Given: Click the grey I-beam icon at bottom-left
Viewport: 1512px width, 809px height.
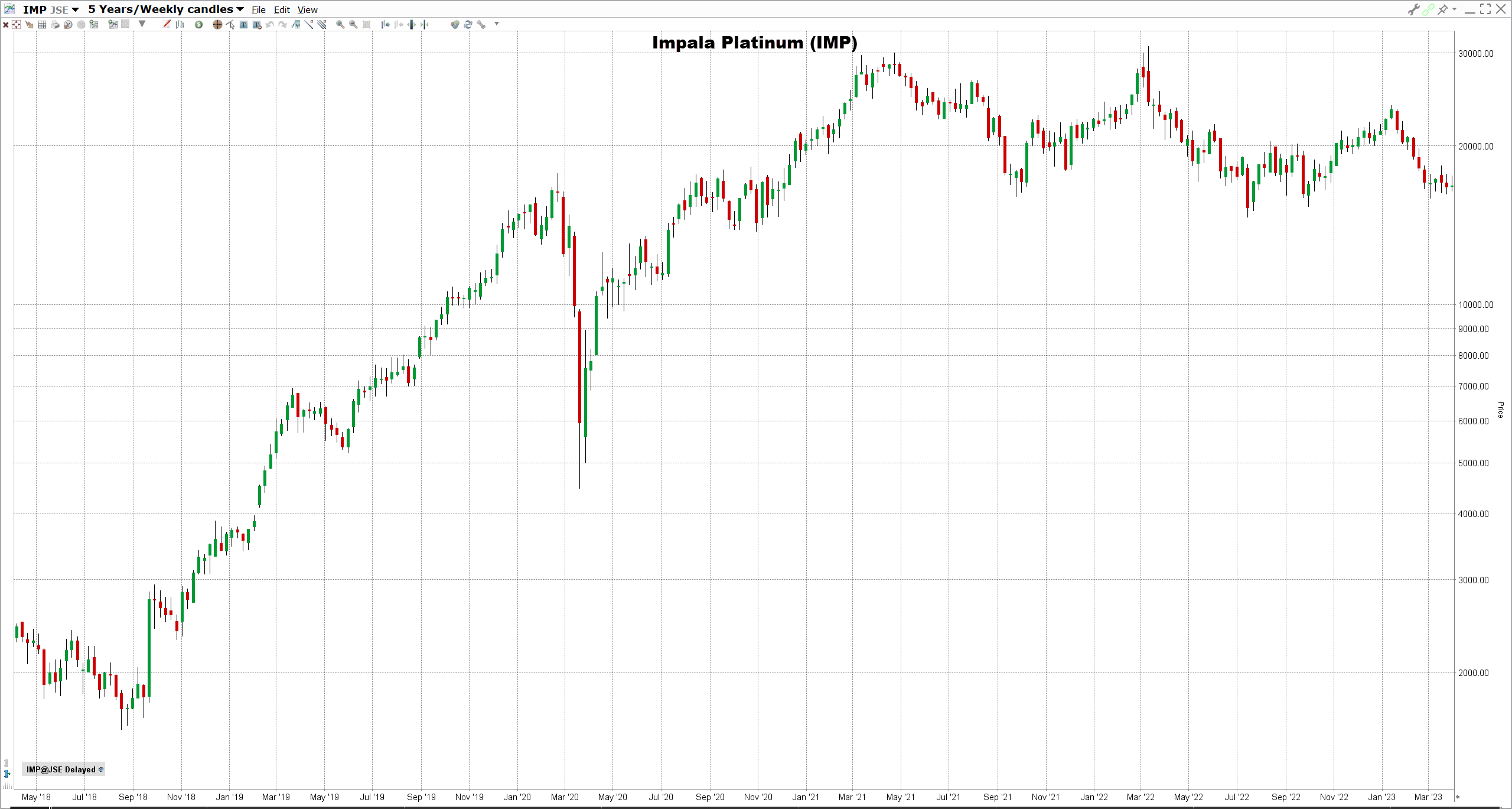Looking at the screenshot, I should [6, 763].
